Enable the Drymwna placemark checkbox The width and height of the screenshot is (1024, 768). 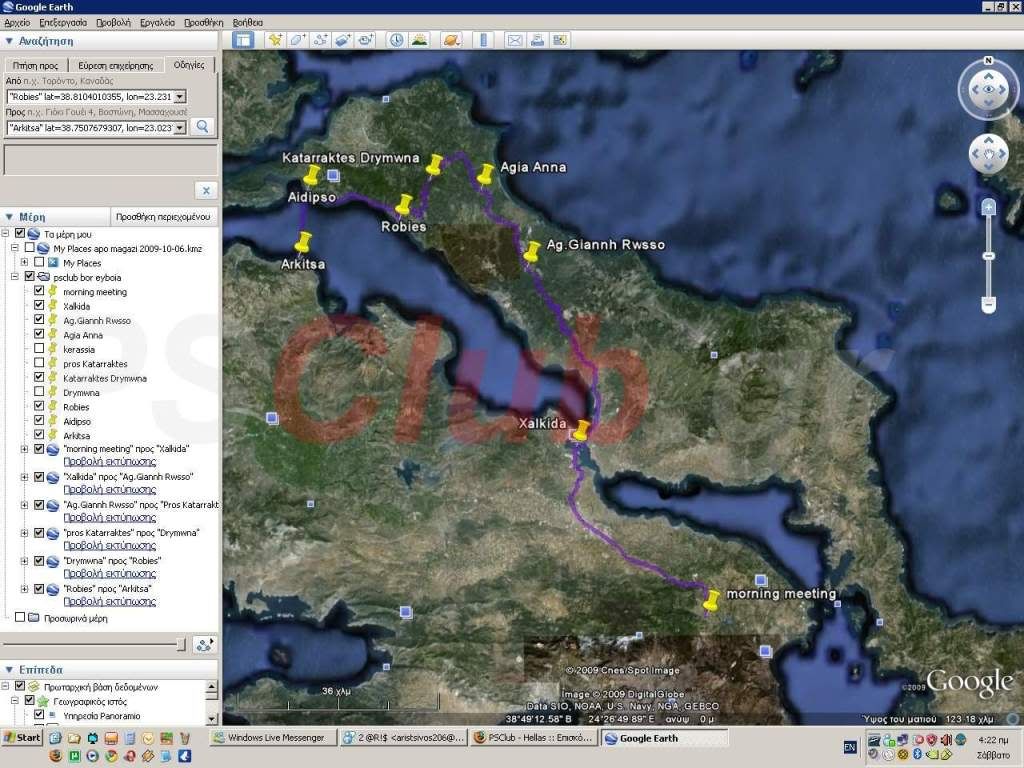39,391
